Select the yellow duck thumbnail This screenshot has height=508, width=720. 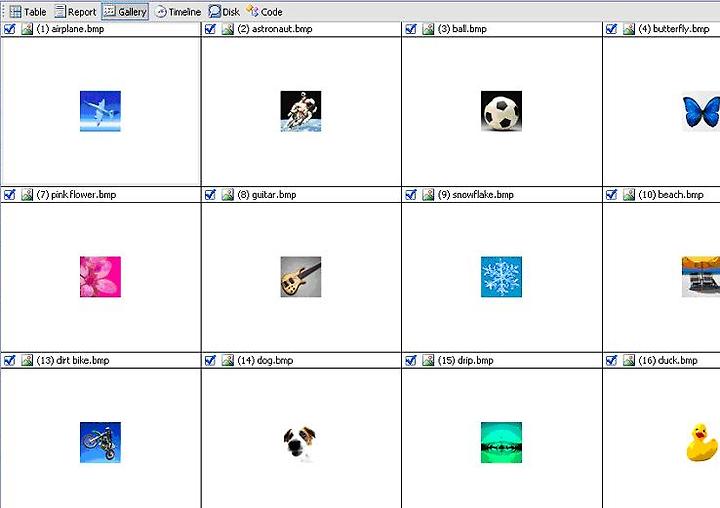point(701,442)
